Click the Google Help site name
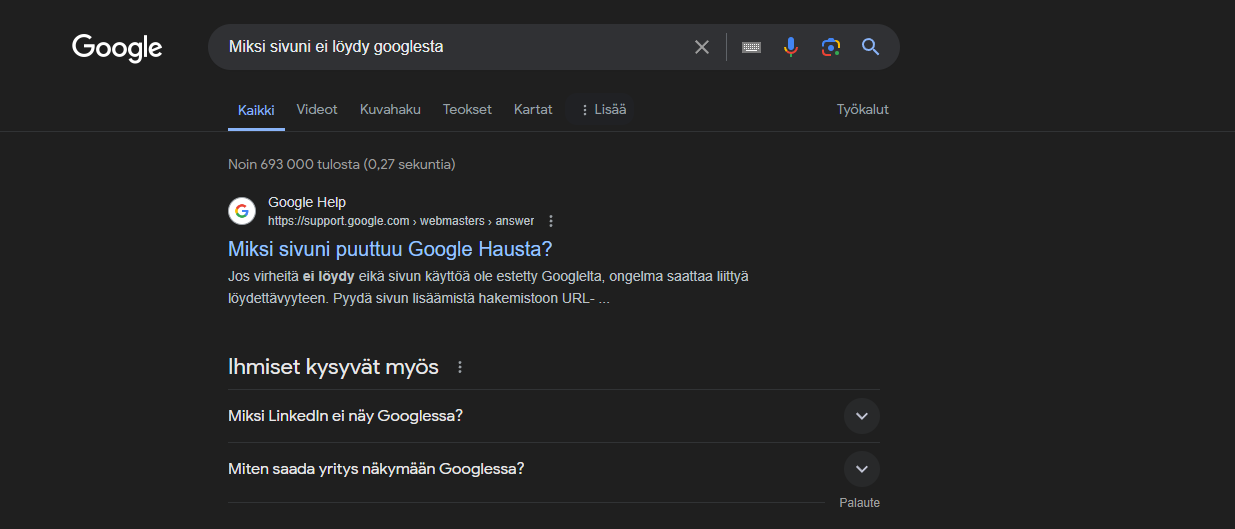This screenshot has height=529, width=1235. pos(307,202)
